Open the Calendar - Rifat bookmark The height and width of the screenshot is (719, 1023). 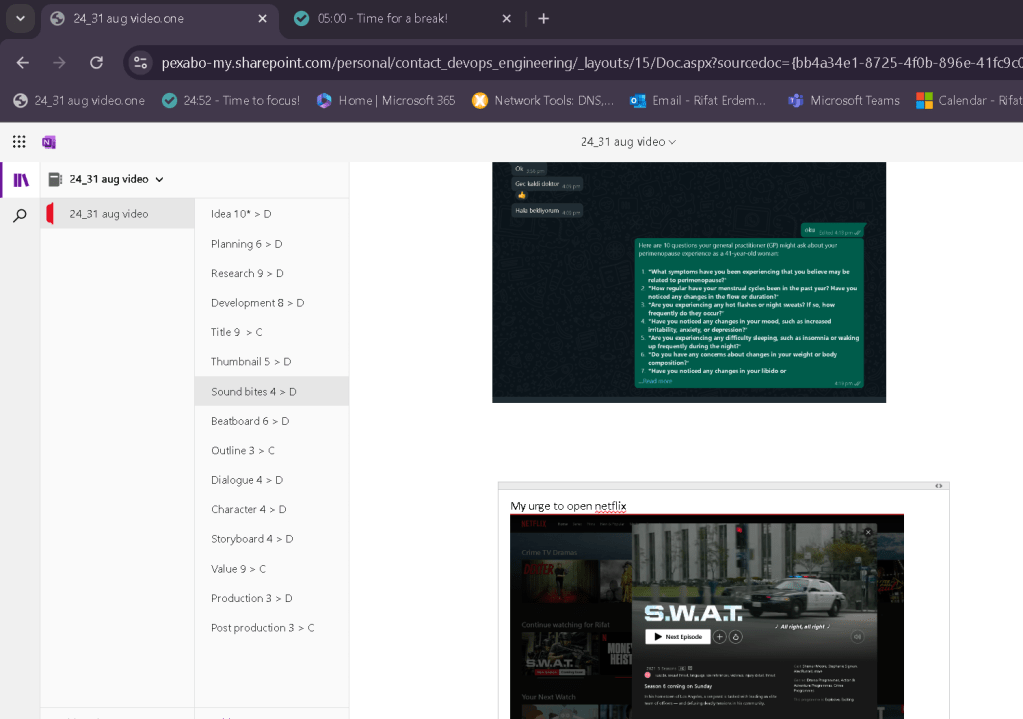(969, 100)
